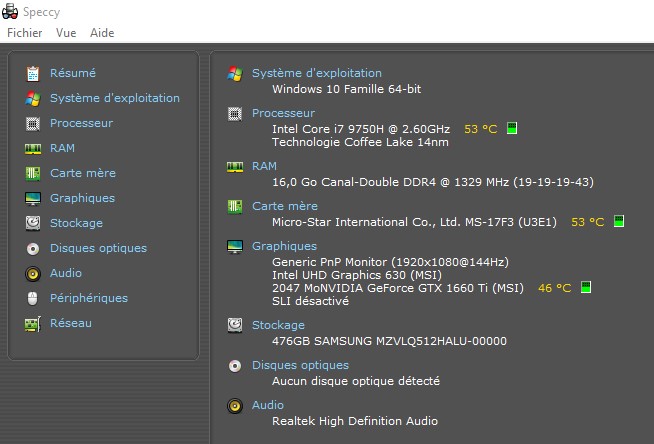
Task: Click GPU temperature green indicator icon
Action: coord(586,287)
